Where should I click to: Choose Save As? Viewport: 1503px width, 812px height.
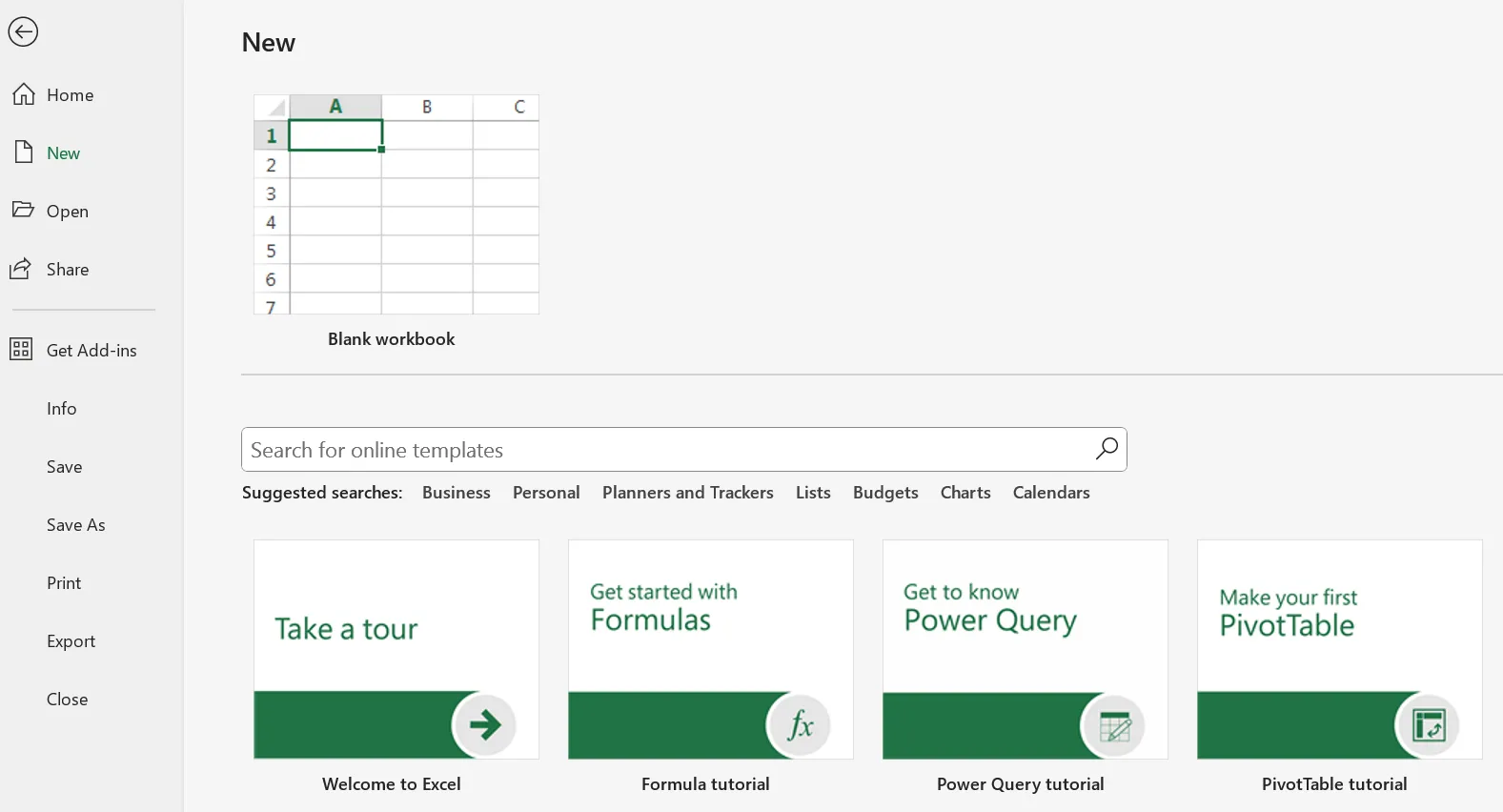point(76,525)
